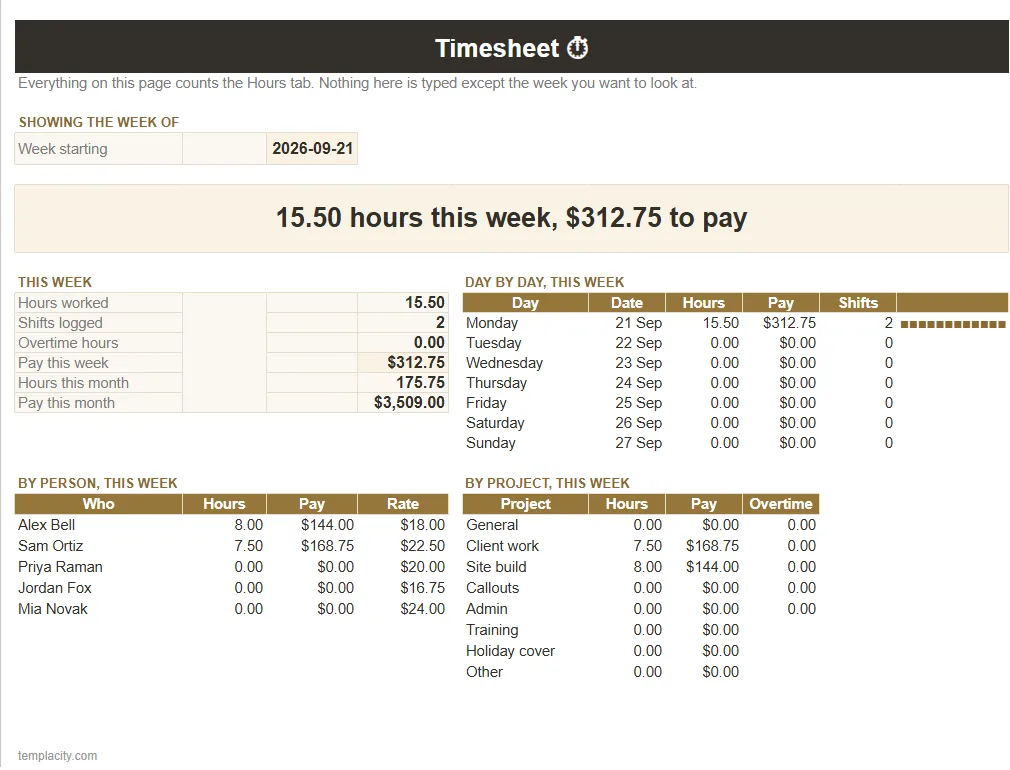This screenshot has height=770, width=1010.
Task: Select the Pay this month value $3,509.00
Action: 409,403
